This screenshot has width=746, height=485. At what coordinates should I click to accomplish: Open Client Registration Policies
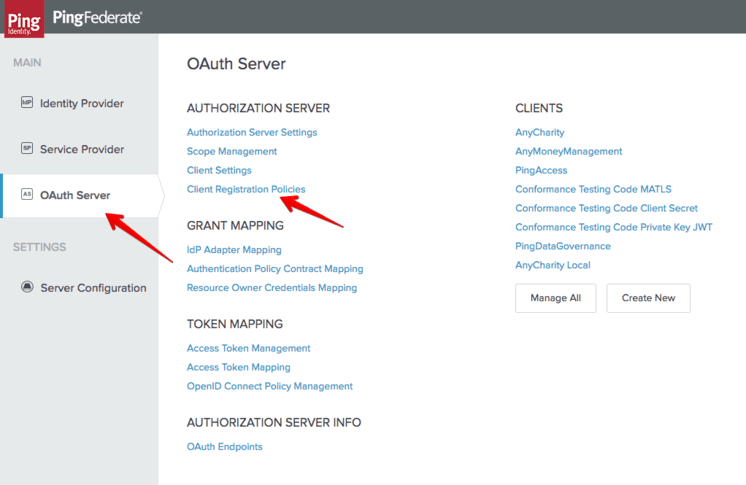pyautogui.click(x=246, y=189)
